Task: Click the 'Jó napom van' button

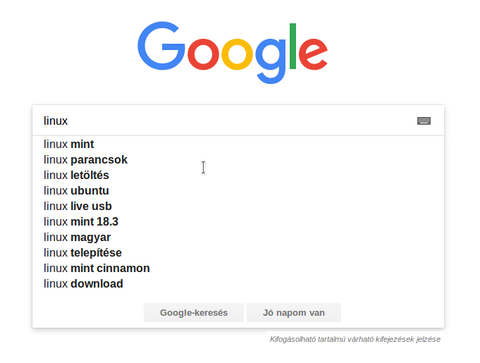Action: [x=294, y=313]
